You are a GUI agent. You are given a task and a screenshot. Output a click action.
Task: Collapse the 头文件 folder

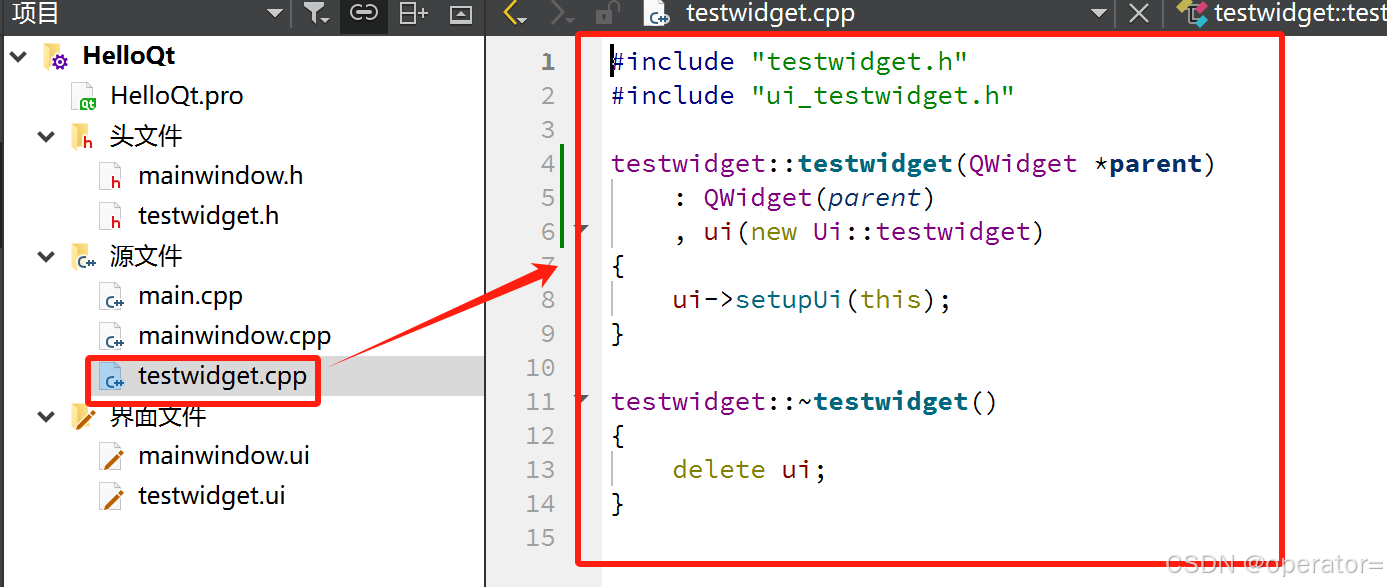coord(46,137)
